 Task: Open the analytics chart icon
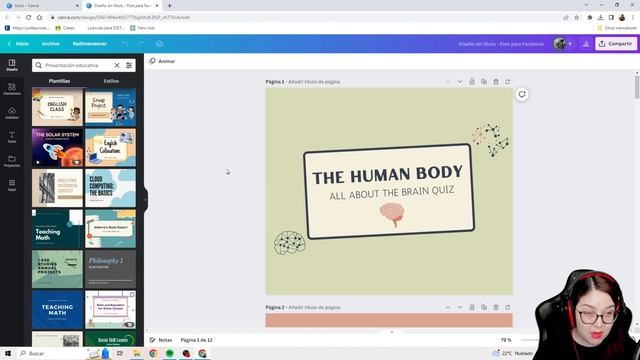(x=586, y=44)
